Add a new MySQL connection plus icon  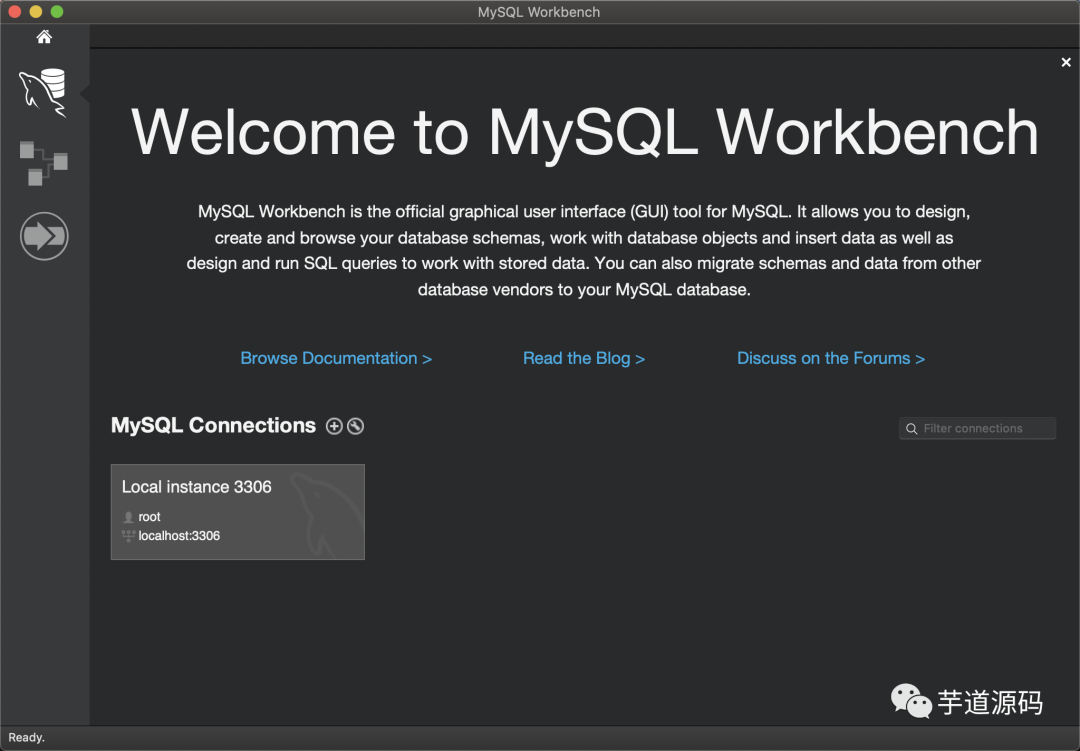(334, 426)
